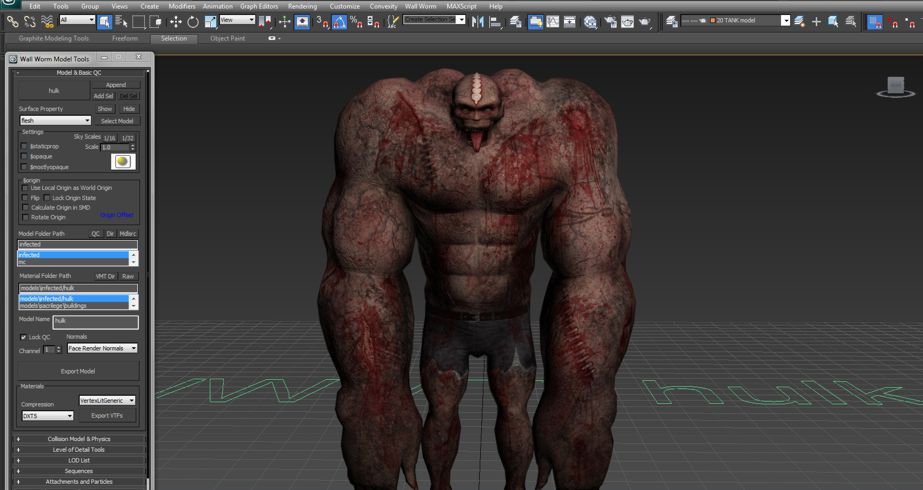Image resolution: width=923 pixels, height=490 pixels.
Task: Click the Create New Layer plus icon
Action: coord(816,22)
